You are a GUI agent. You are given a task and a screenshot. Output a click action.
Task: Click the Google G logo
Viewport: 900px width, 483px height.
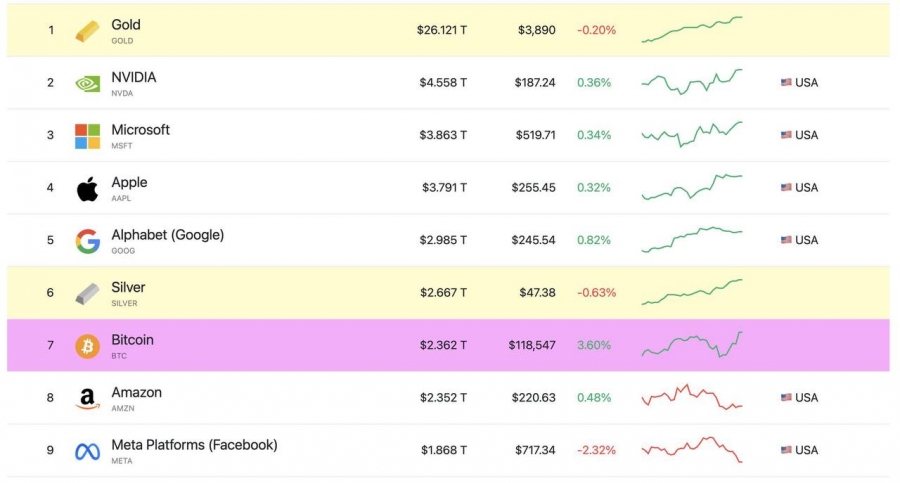[x=87, y=241]
